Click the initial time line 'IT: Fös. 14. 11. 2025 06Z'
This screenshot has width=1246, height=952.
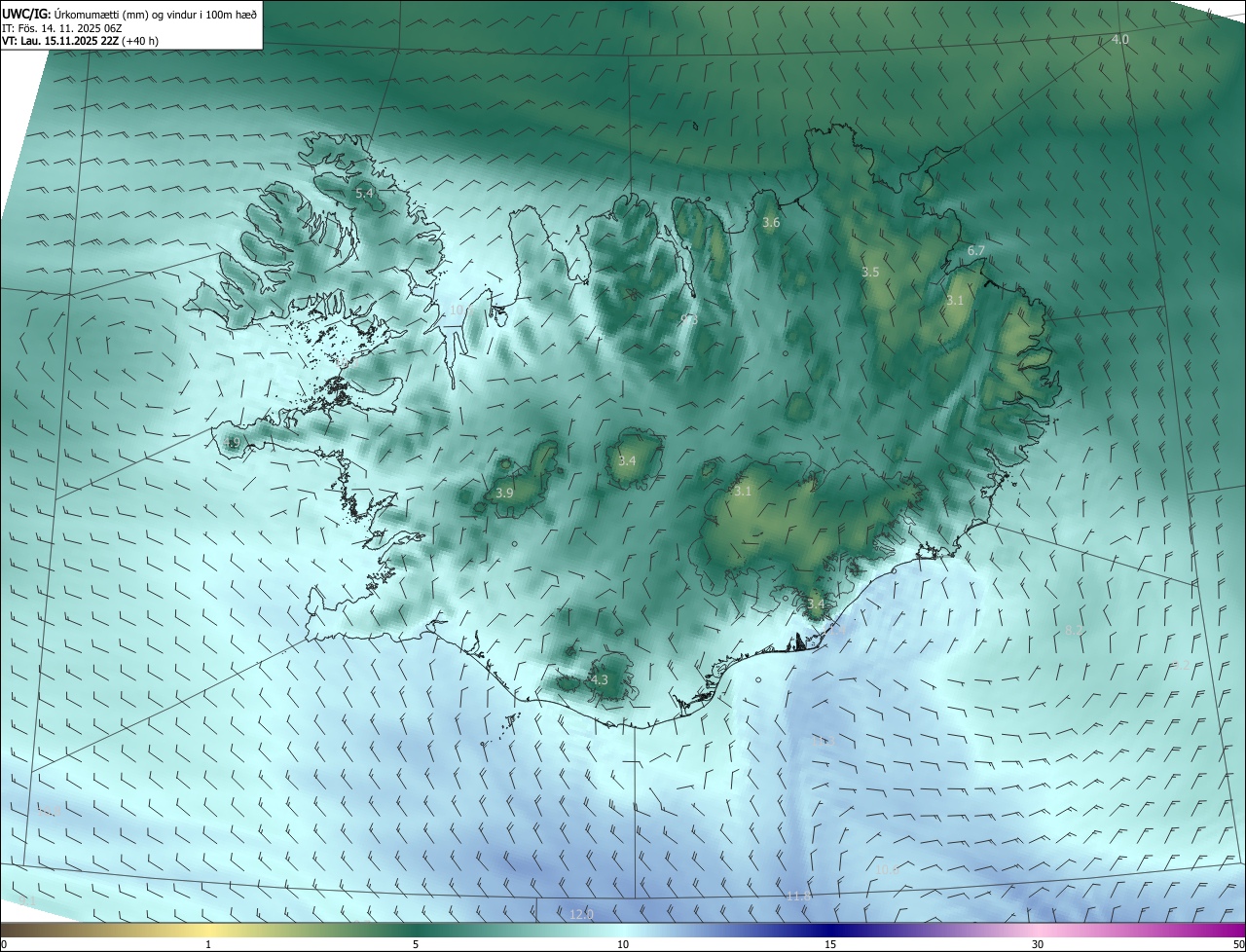(62, 28)
